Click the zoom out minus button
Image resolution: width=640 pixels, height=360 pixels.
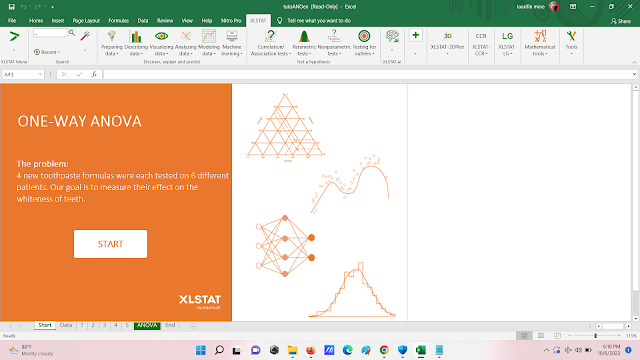(570, 336)
